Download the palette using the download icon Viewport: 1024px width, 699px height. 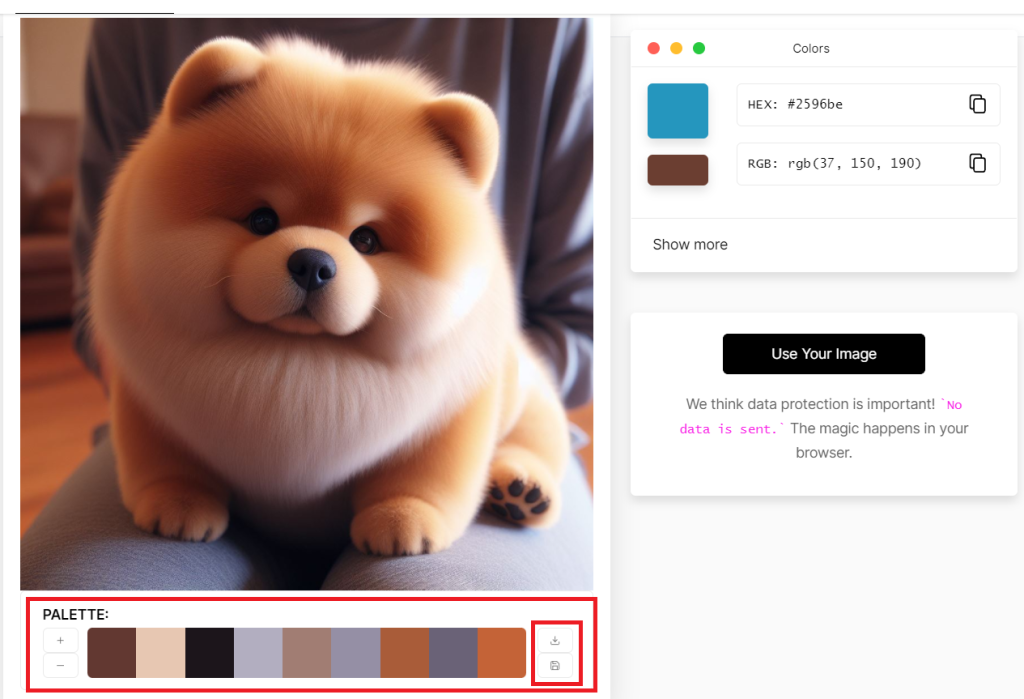555,640
